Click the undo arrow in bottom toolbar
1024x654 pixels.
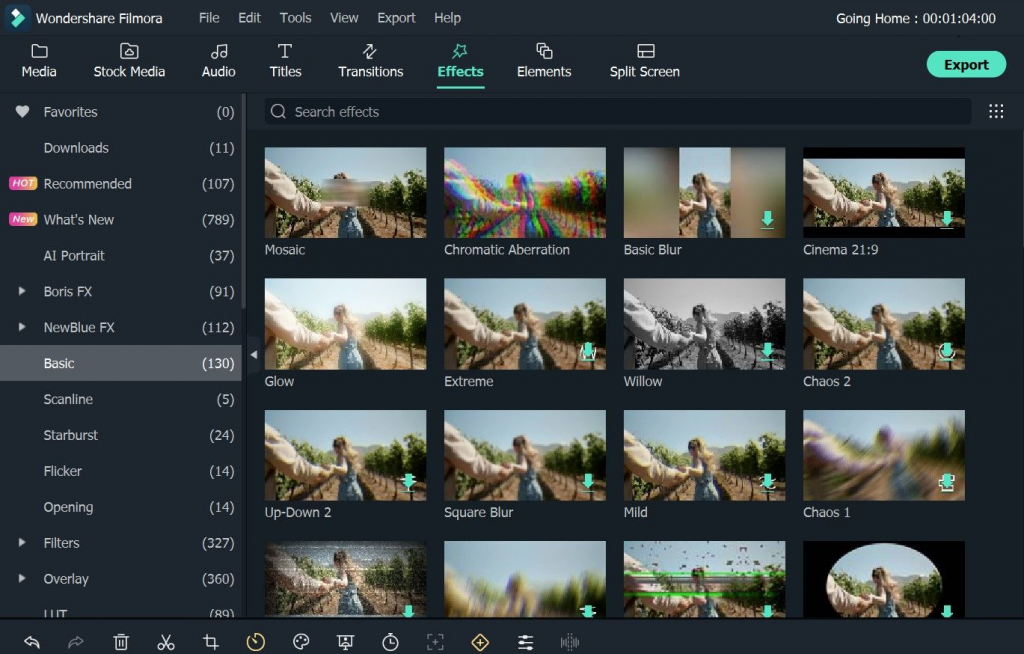click(x=31, y=642)
